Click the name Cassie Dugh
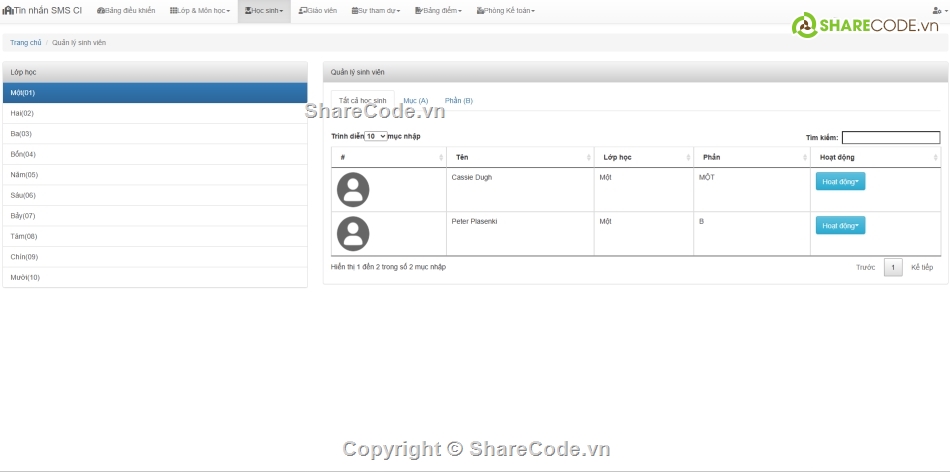 pyautogui.click(x=472, y=178)
